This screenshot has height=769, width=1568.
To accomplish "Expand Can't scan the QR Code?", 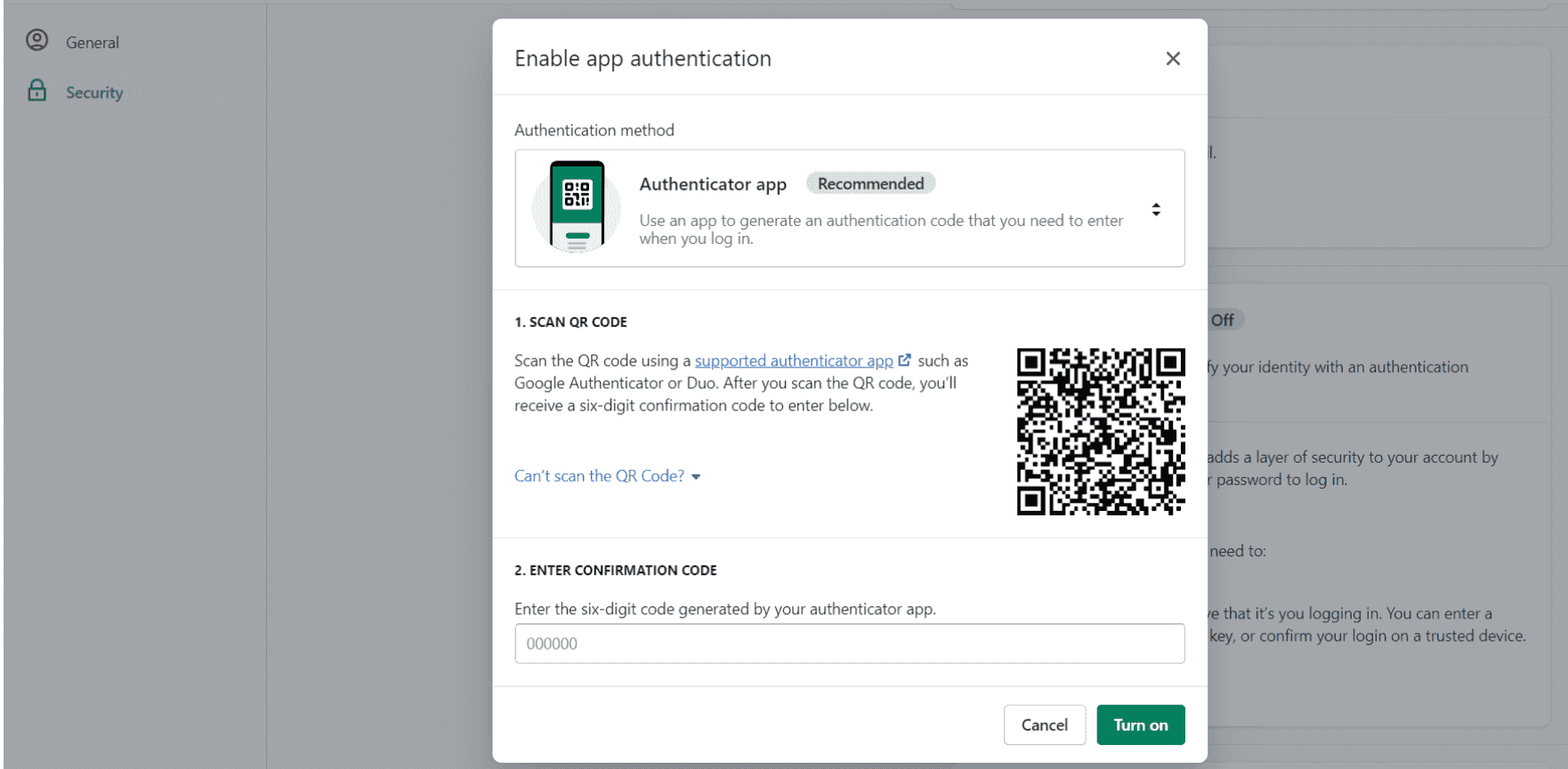I will (x=608, y=476).
